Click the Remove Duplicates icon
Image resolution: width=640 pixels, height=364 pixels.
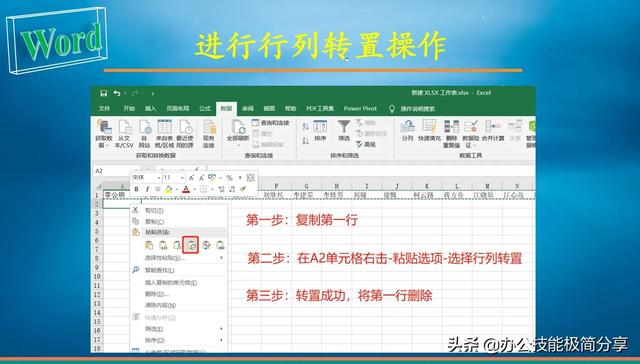(x=451, y=127)
